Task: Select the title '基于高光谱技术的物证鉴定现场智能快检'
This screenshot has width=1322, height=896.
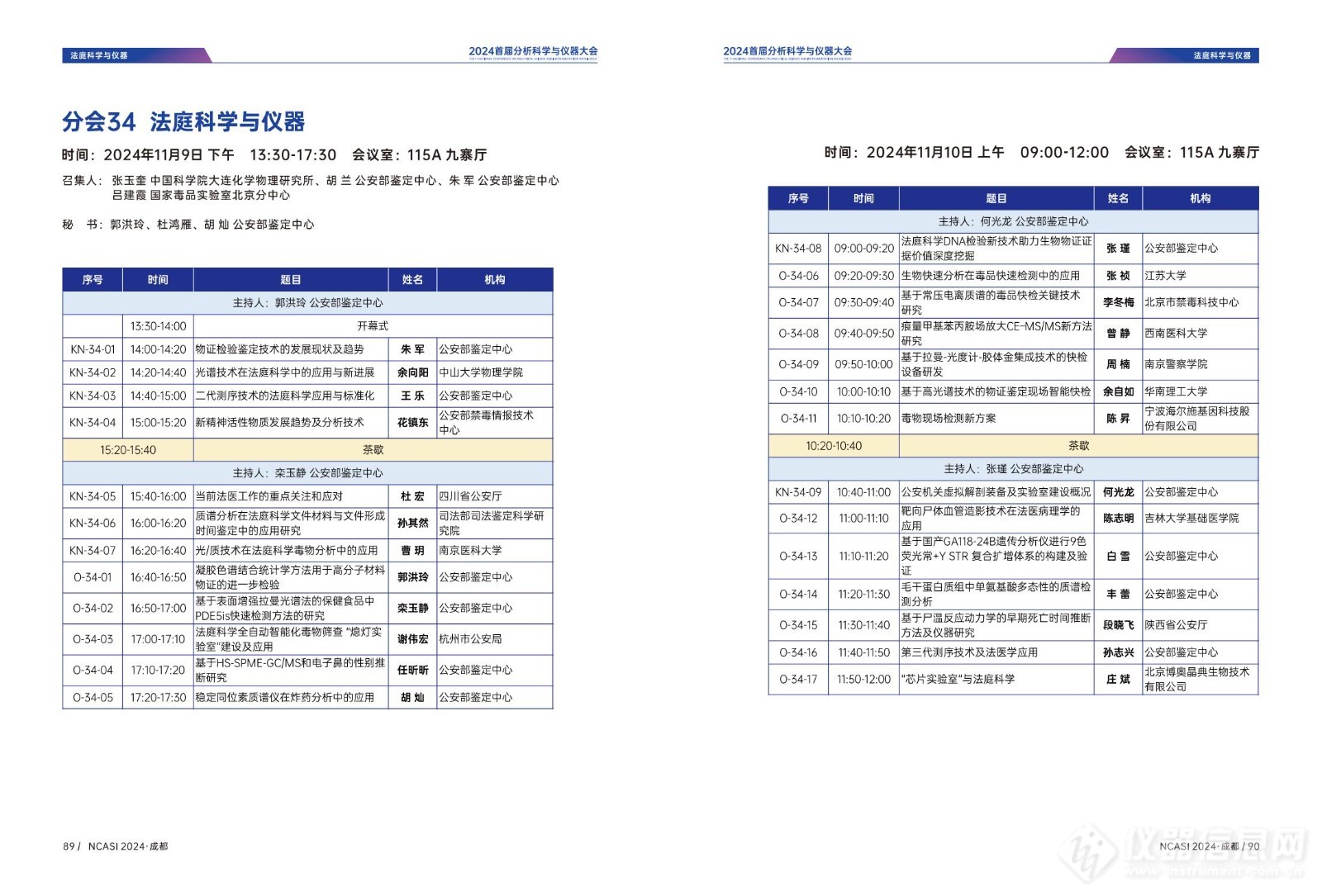Action: (x=996, y=391)
